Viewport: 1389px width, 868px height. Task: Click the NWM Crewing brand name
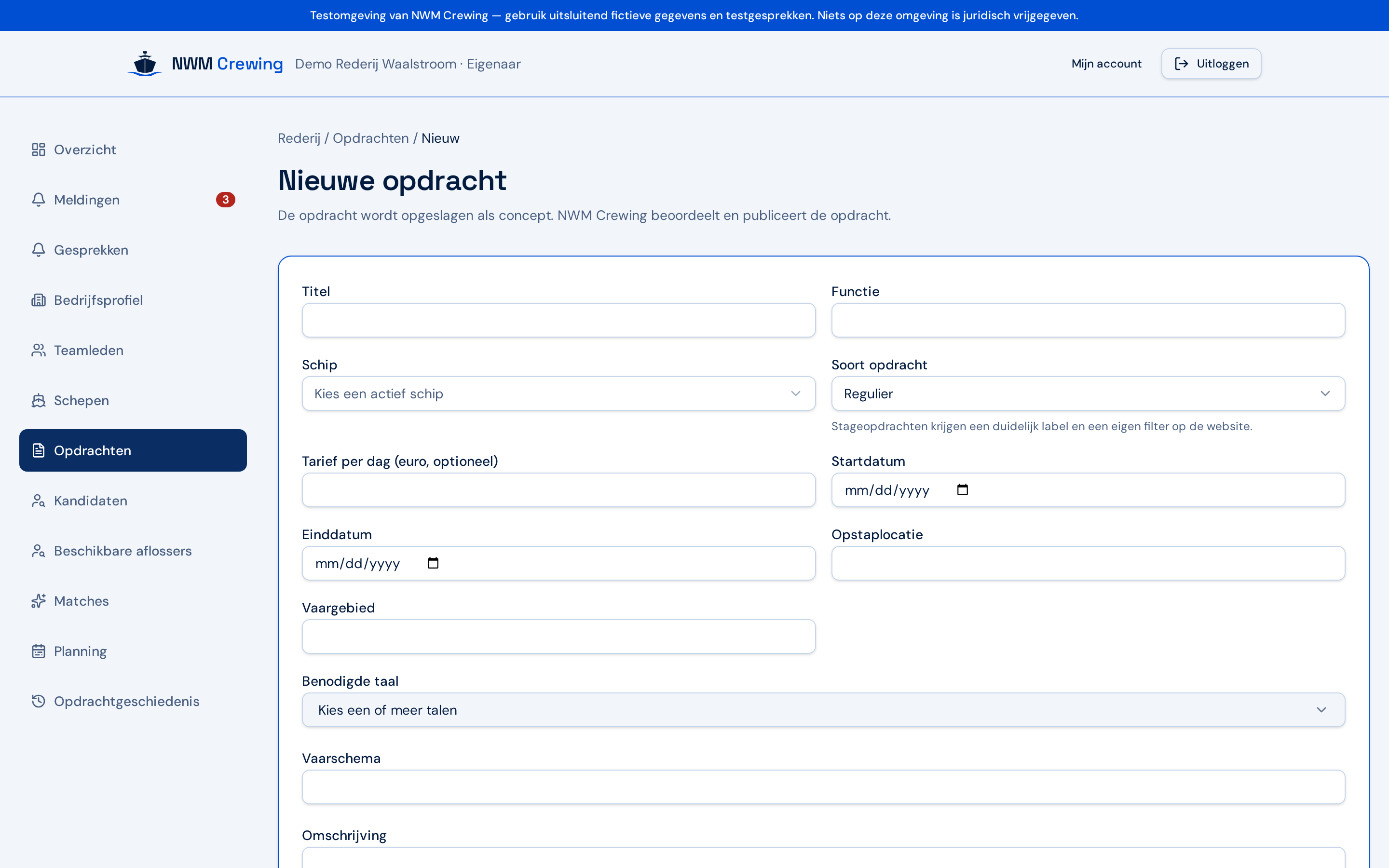pyautogui.click(x=227, y=64)
